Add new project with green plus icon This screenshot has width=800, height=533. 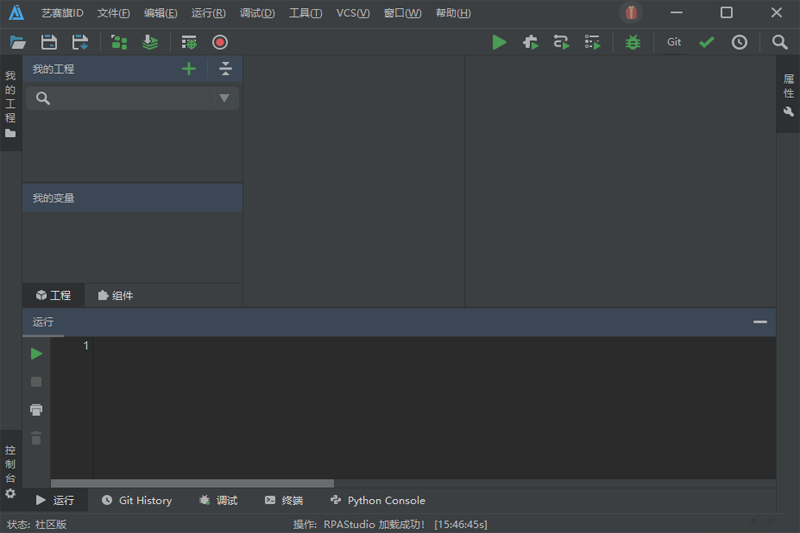pos(189,69)
